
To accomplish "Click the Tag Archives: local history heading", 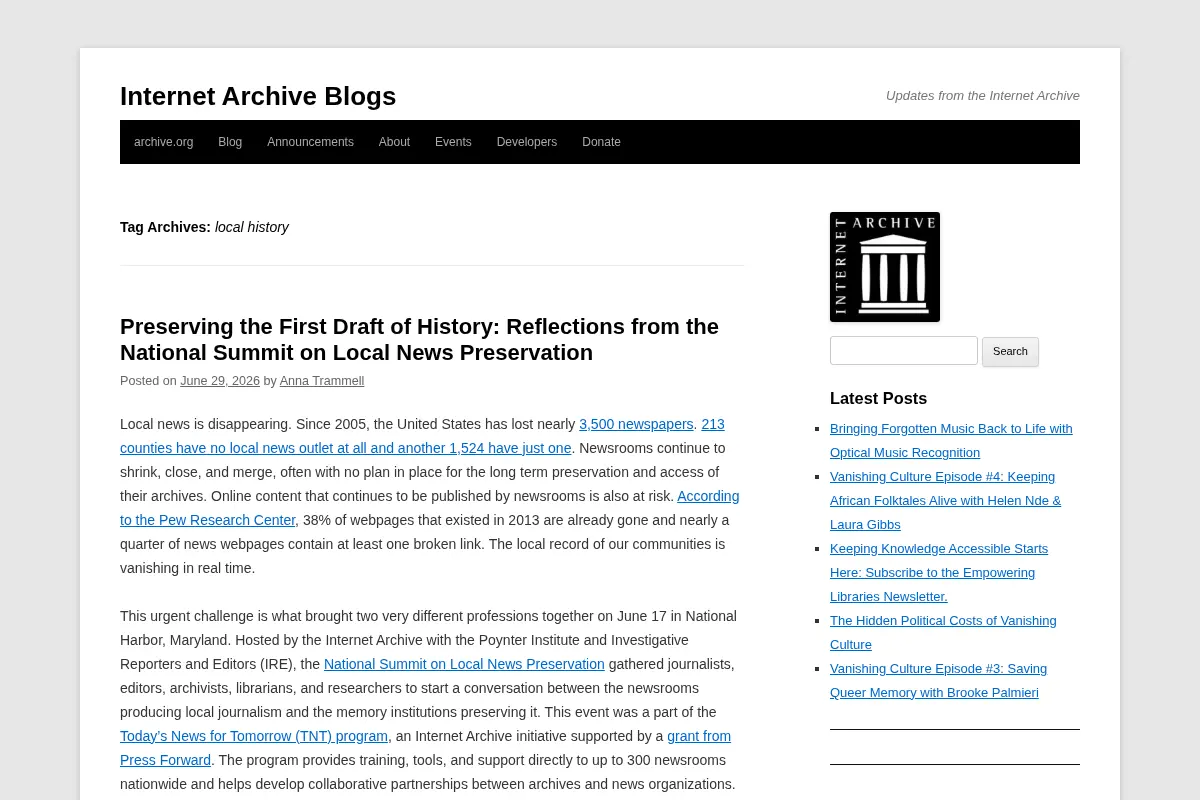I will click(204, 227).
